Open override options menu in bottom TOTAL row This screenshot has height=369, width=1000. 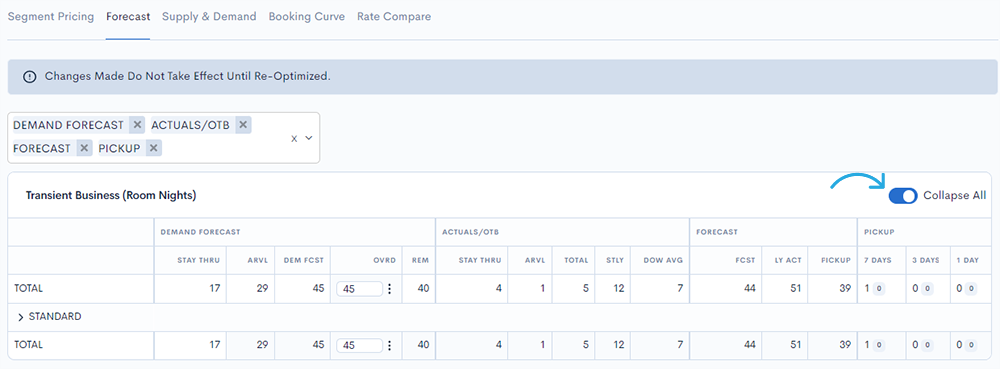[x=390, y=345]
